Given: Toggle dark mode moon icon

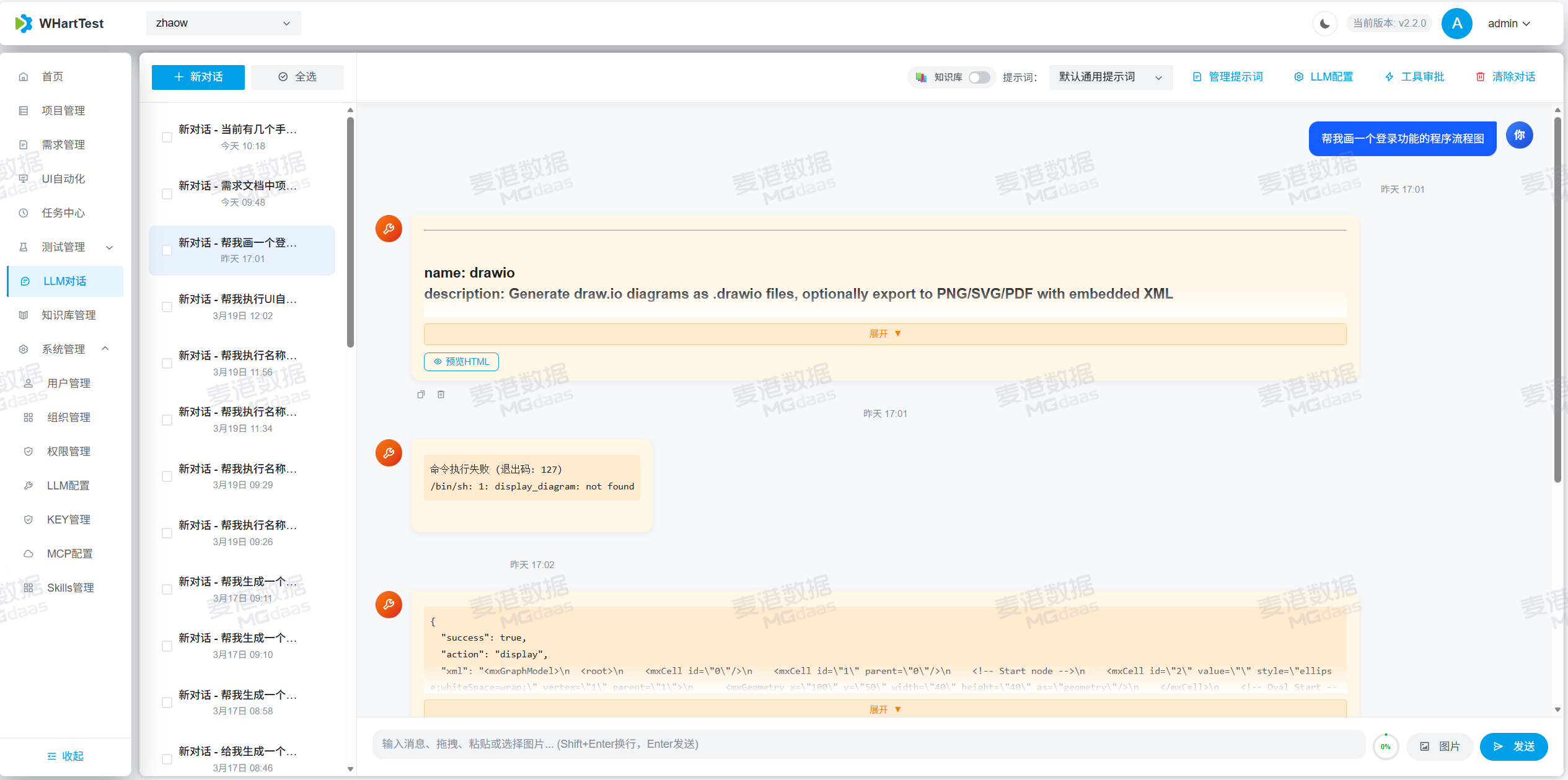Looking at the screenshot, I should pyautogui.click(x=1324, y=24).
